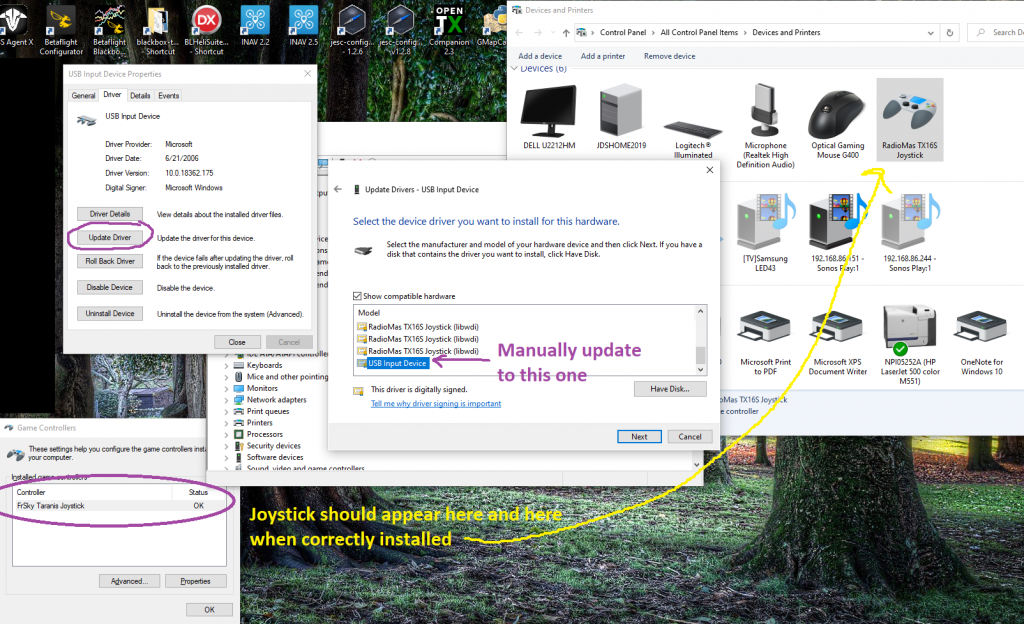Screen dimensions: 1024x624
Task: Select the Logitech Illuminated keyboard device
Action: click(694, 138)
